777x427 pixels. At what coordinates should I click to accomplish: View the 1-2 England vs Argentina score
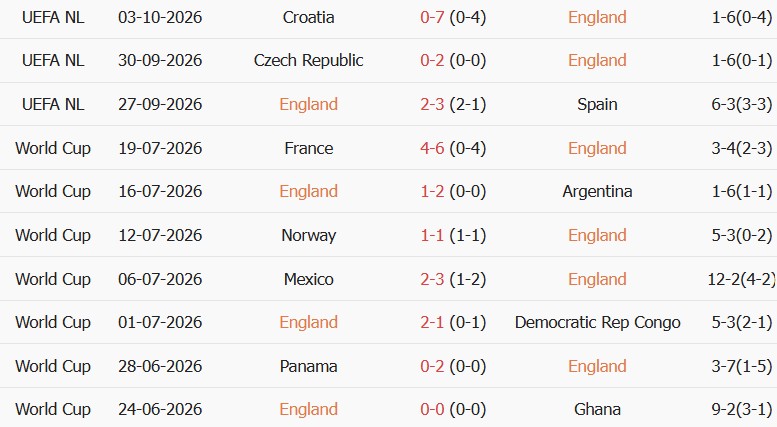coord(432,191)
